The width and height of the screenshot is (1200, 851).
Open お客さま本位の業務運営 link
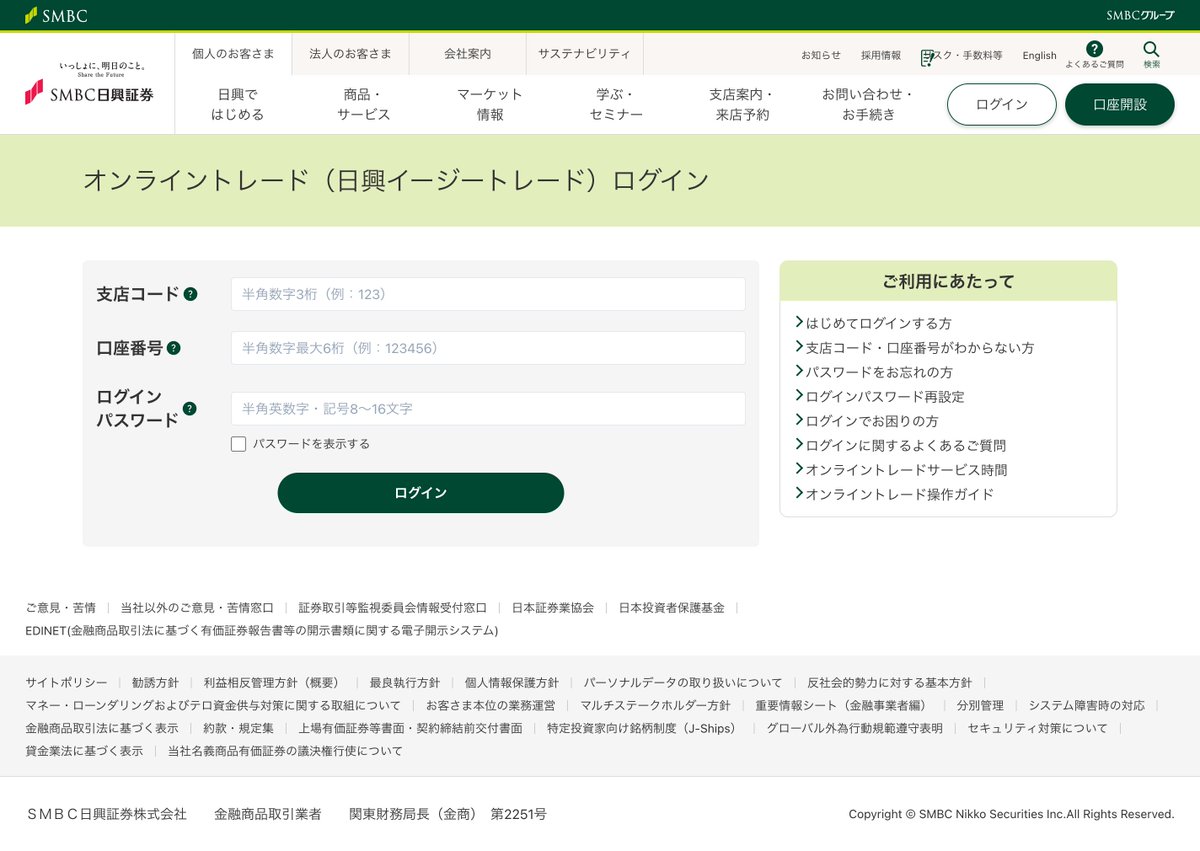[x=491, y=705]
